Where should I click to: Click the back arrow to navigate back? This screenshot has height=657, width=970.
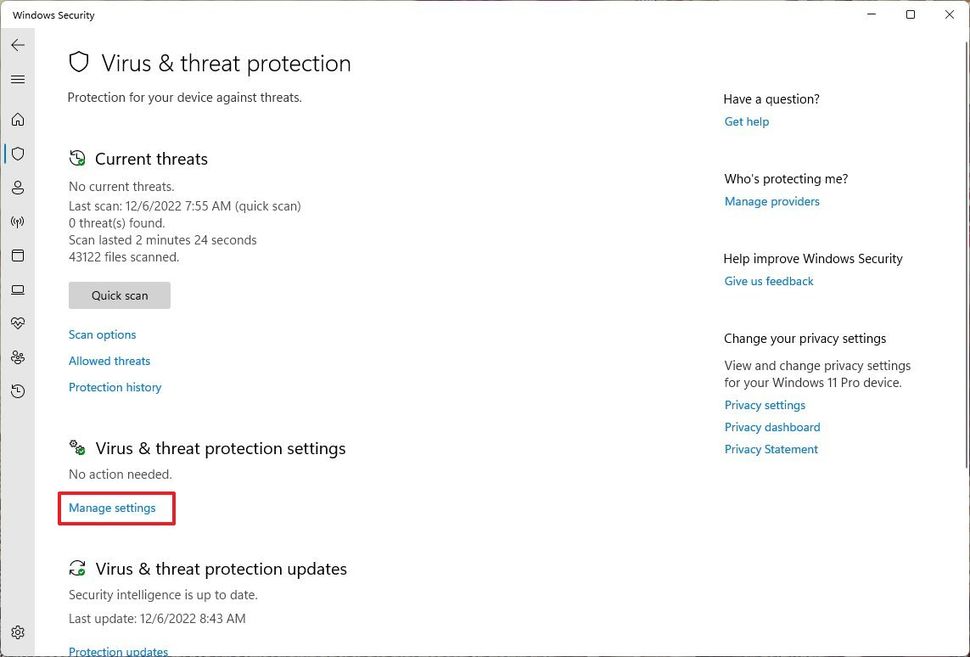click(x=17, y=45)
